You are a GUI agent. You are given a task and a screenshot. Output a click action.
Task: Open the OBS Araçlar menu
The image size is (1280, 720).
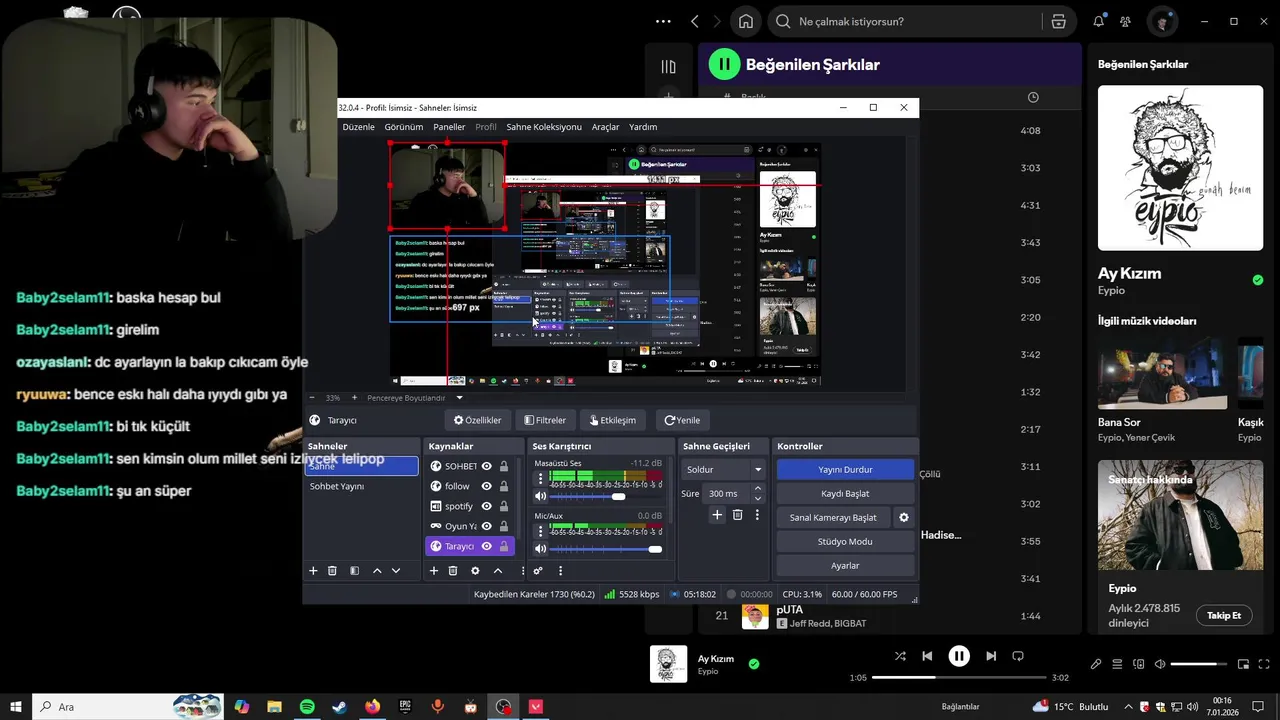[606, 127]
